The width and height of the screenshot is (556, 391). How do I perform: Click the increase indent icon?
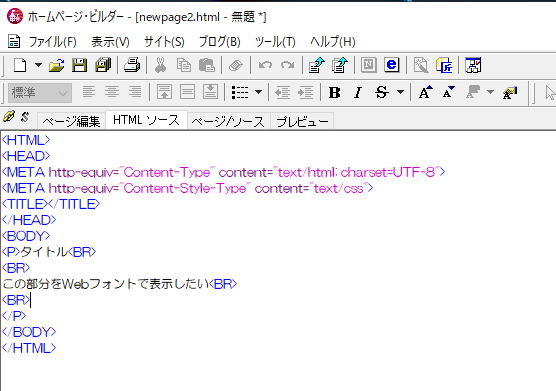[x=305, y=92]
